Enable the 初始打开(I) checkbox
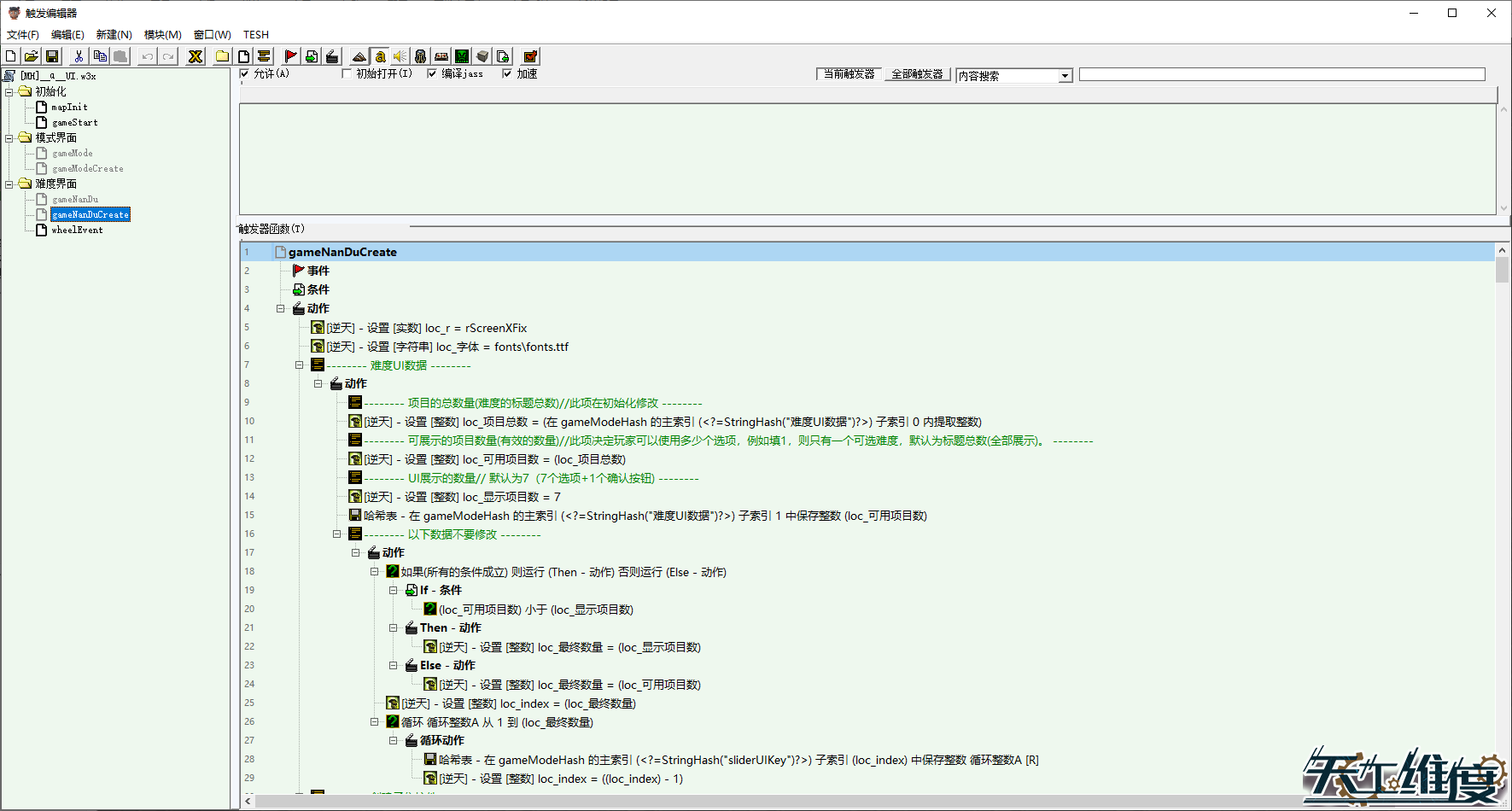This screenshot has width=1512, height=811. [346, 73]
